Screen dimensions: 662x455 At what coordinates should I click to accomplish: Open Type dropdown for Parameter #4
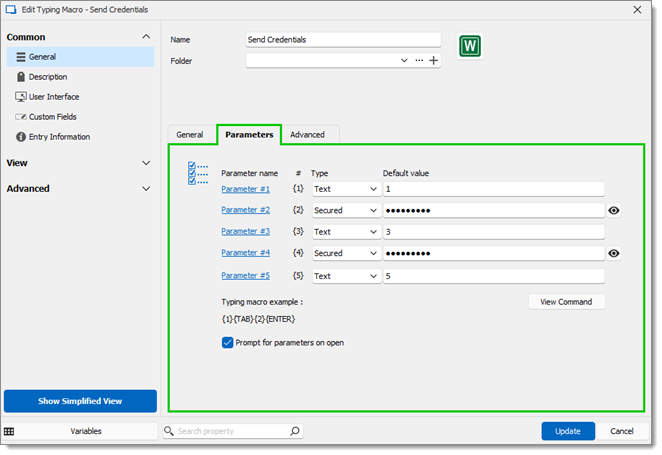click(344, 254)
